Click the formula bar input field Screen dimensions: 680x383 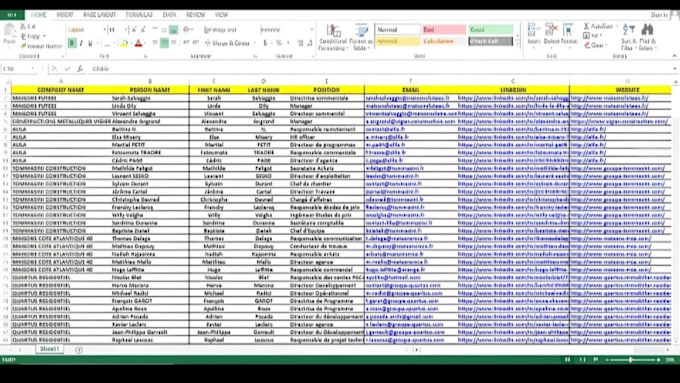pyautogui.click(x=379, y=69)
